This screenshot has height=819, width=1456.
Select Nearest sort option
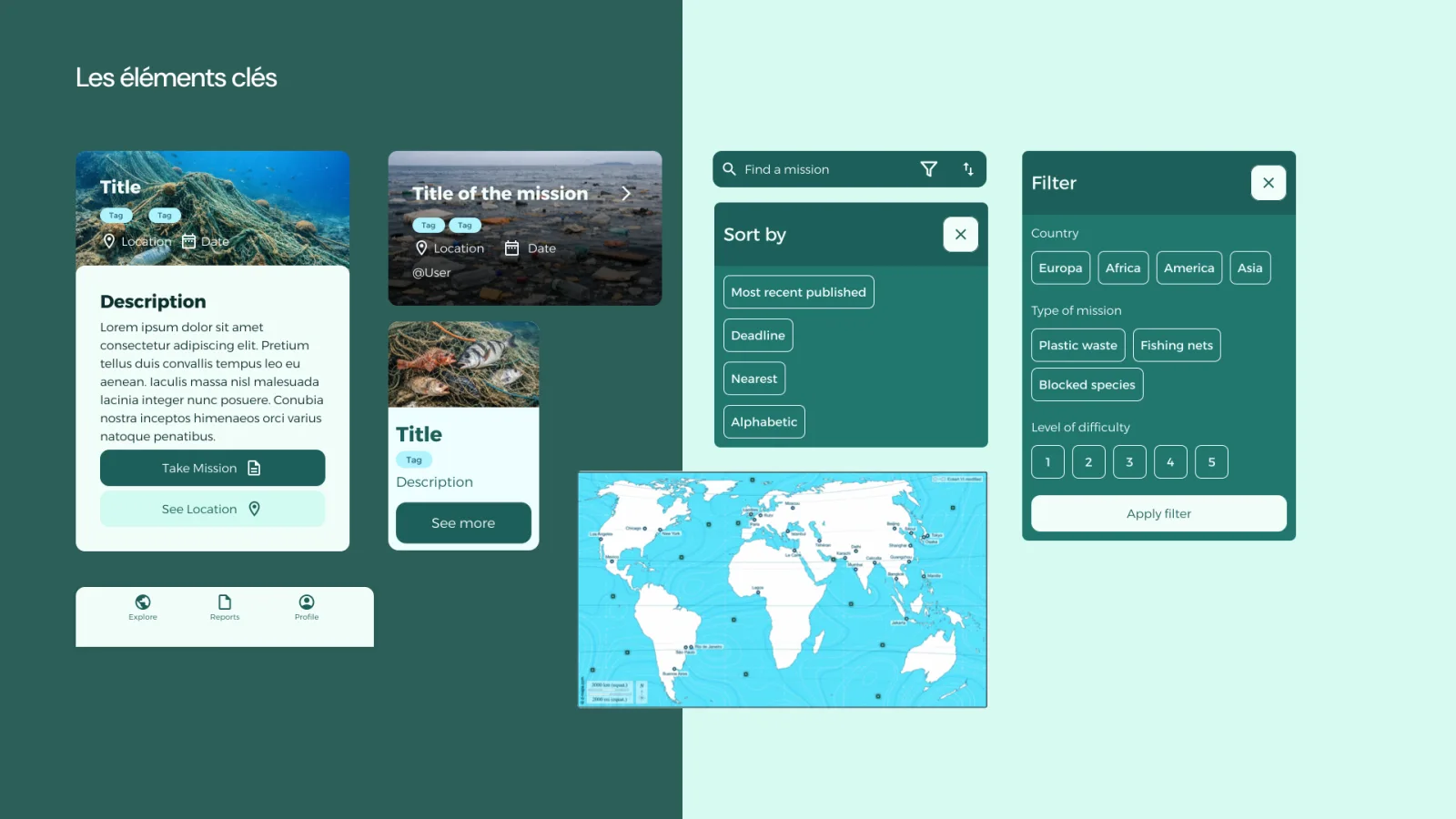[754, 379]
